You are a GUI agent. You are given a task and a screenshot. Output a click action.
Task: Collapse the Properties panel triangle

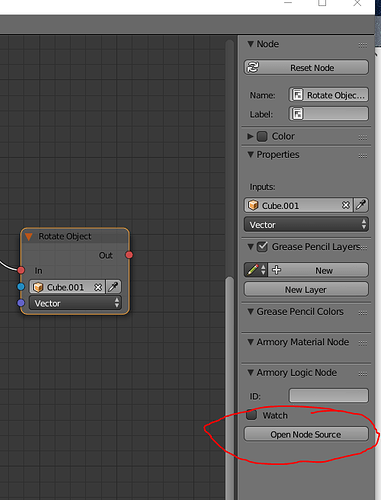click(x=250, y=154)
